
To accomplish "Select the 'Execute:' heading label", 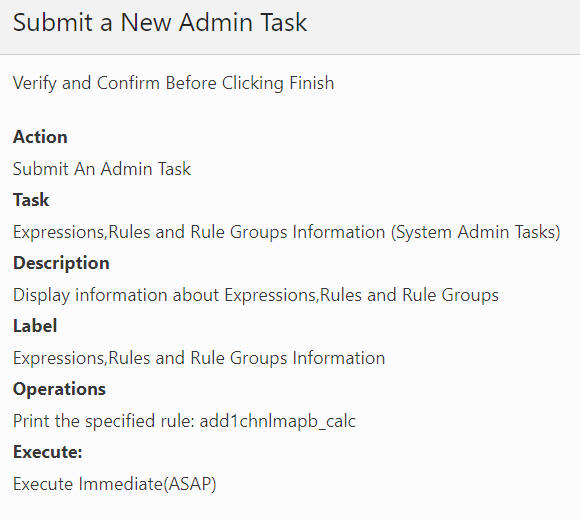I will coord(48,452).
